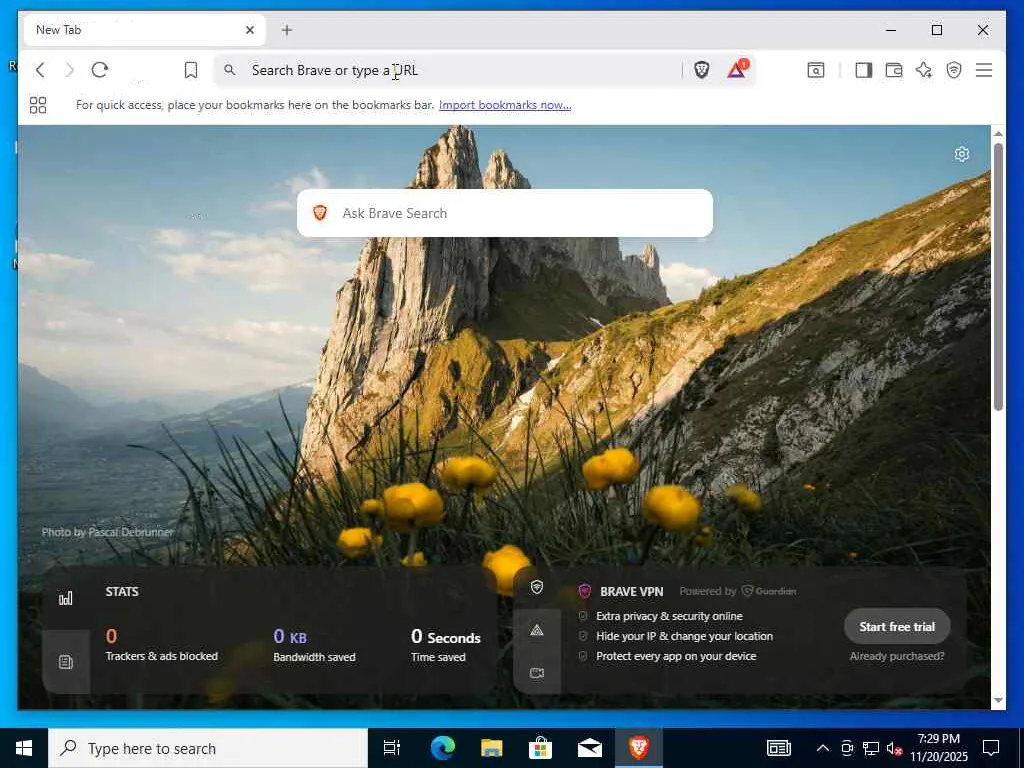The height and width of the screenshot is (768, 1024).
Task: Open apps grid icon on bookmarks bar
Action: coord(38,105)
